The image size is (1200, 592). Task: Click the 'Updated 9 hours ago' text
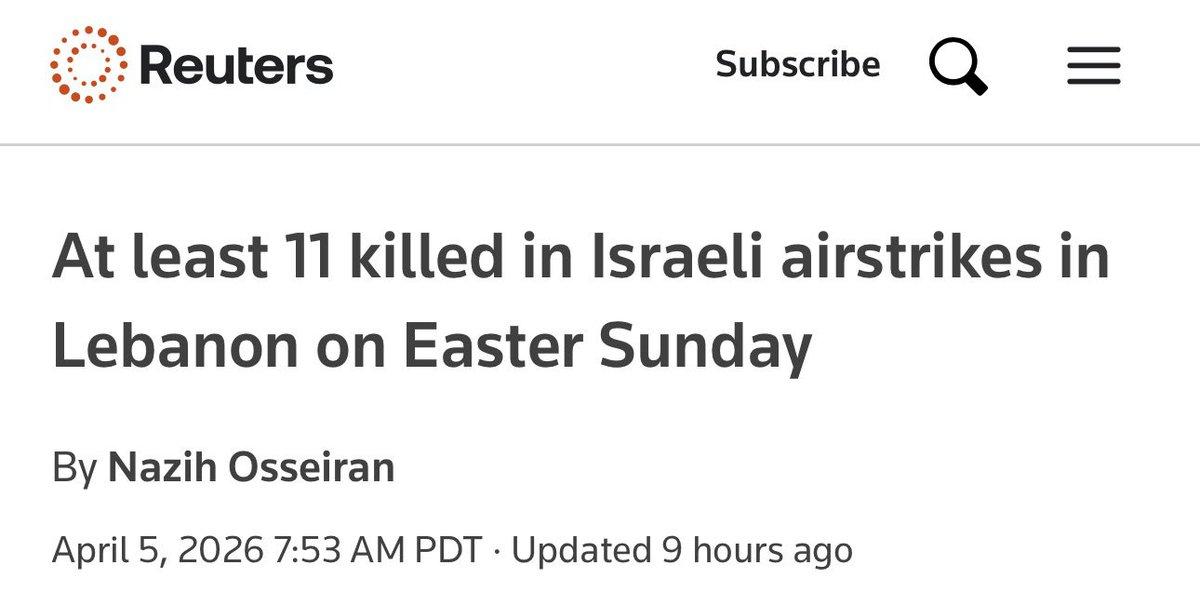682,550
